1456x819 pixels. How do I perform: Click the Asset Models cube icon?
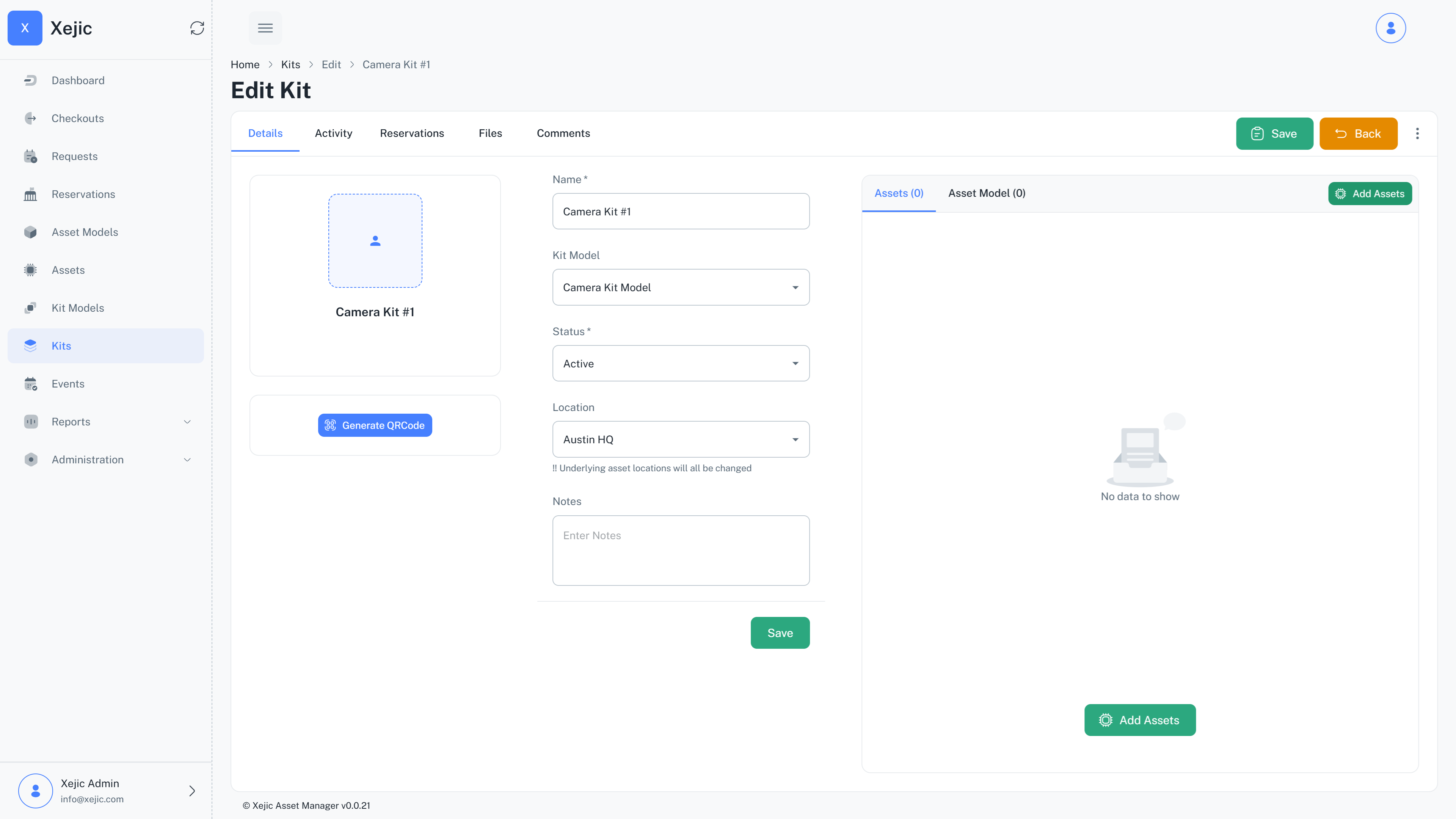point(30,232)
